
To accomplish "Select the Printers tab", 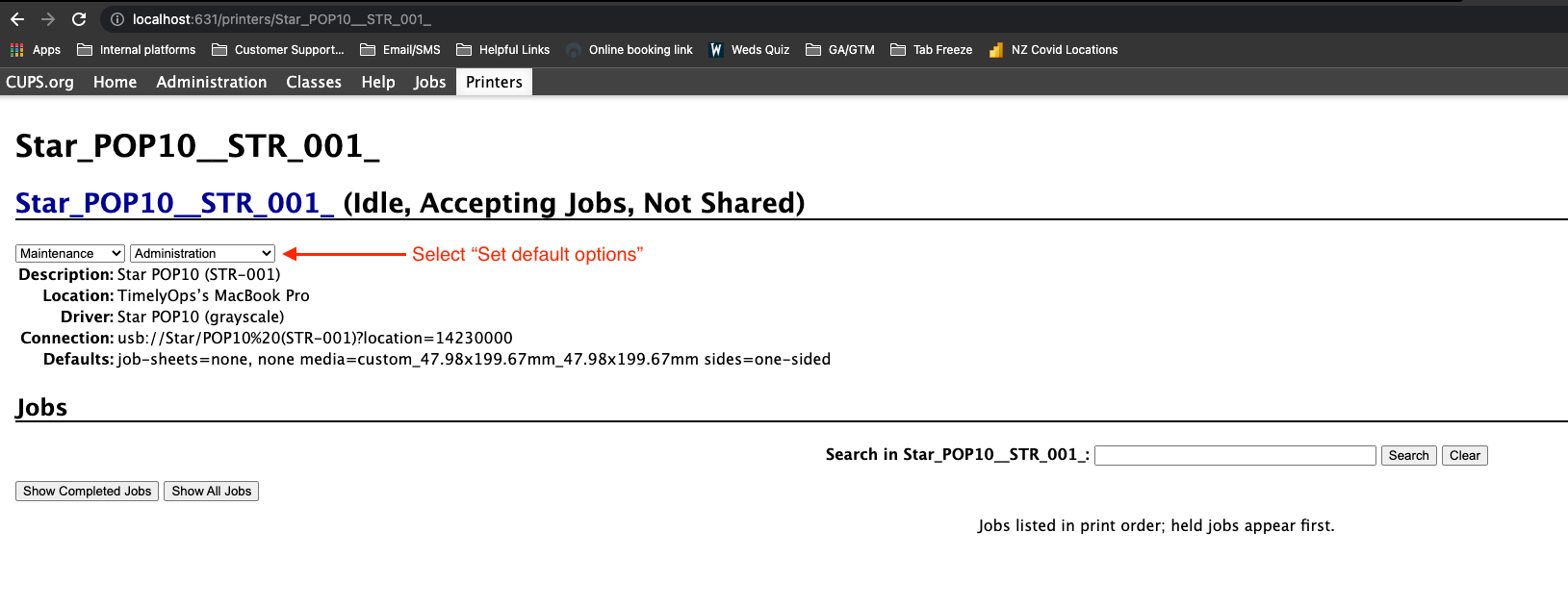I will 494,82.
